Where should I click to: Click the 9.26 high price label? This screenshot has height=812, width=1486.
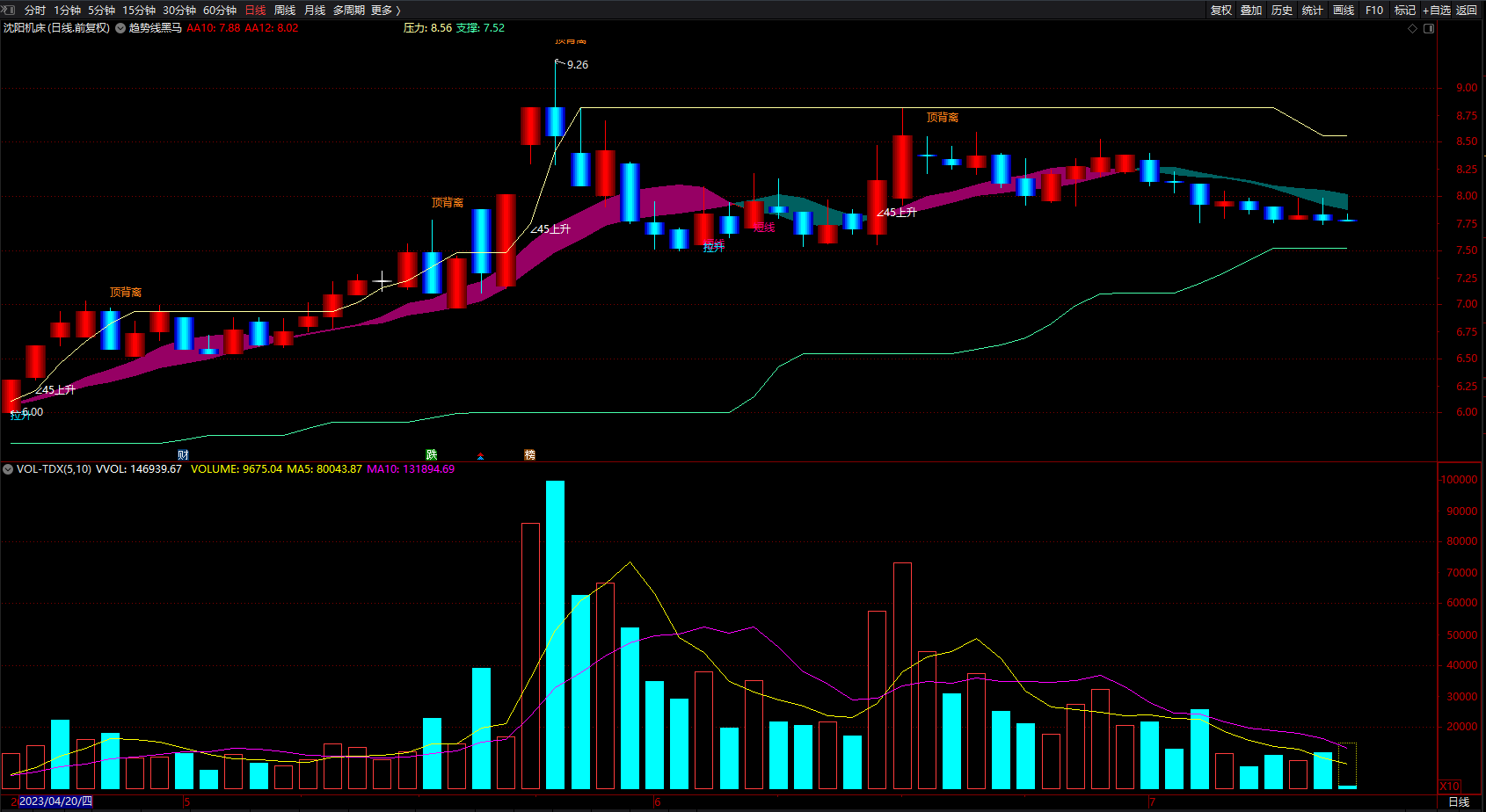point(578,65)
